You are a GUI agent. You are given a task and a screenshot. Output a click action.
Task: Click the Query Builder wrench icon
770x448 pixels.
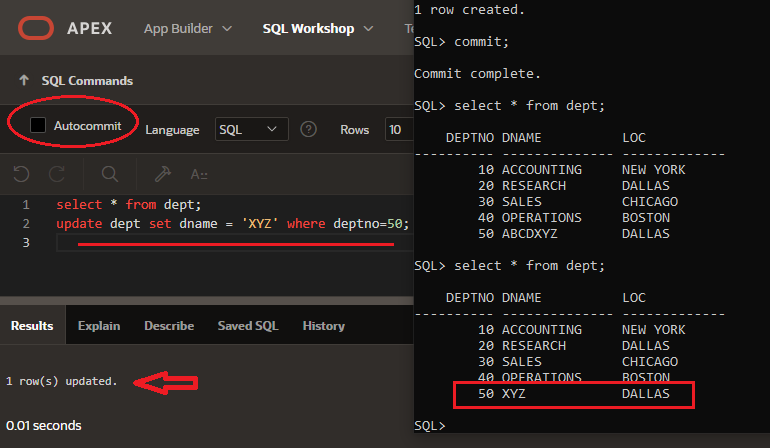[x=159, y=174]
